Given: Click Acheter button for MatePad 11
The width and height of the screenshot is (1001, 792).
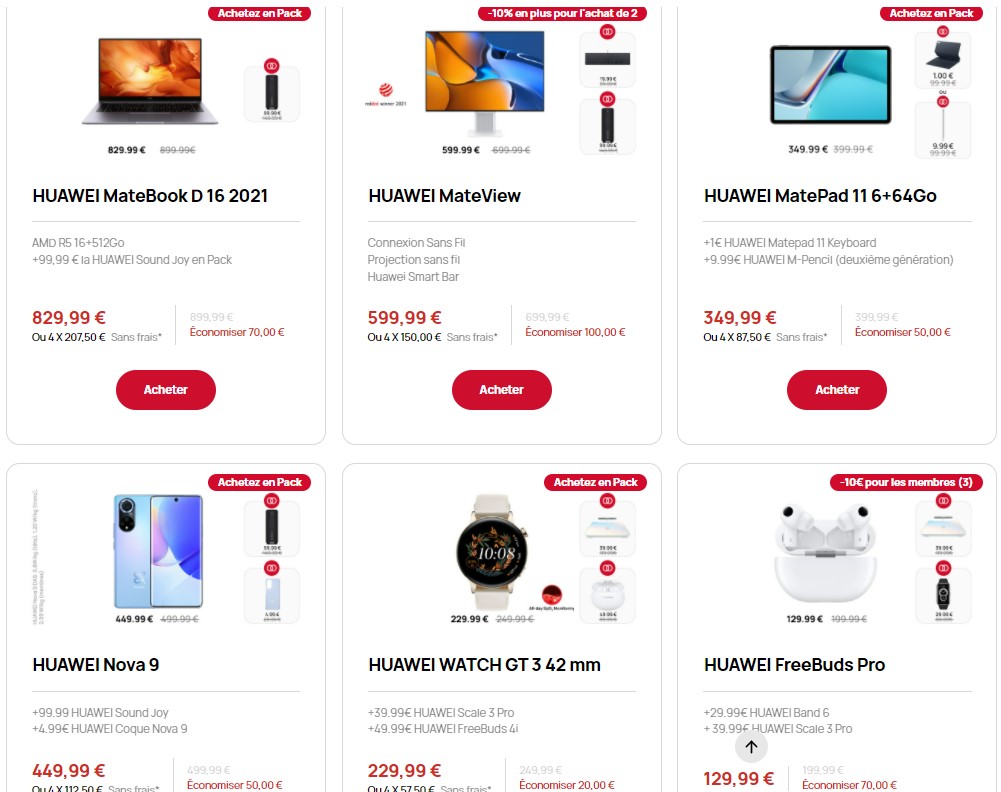Looking at the screenshot, I should click(x=836, y=390).
